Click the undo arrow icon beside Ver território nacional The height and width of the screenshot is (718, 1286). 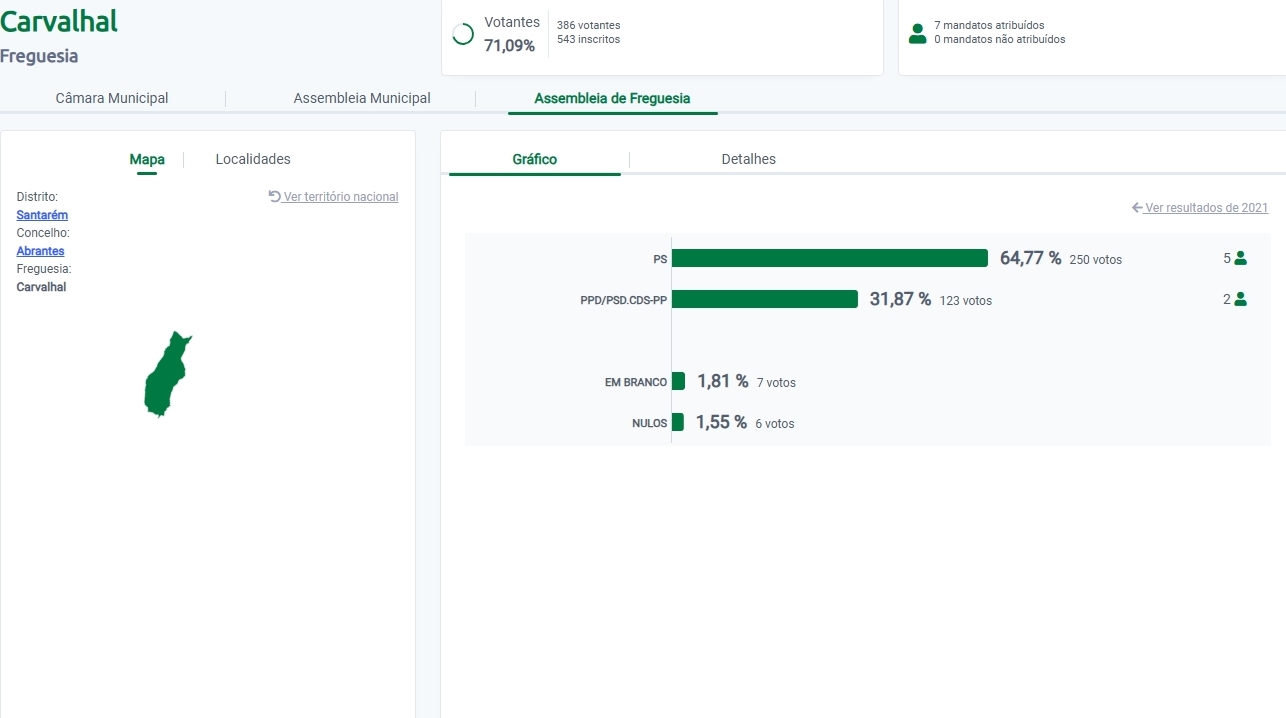coord(274,197)
